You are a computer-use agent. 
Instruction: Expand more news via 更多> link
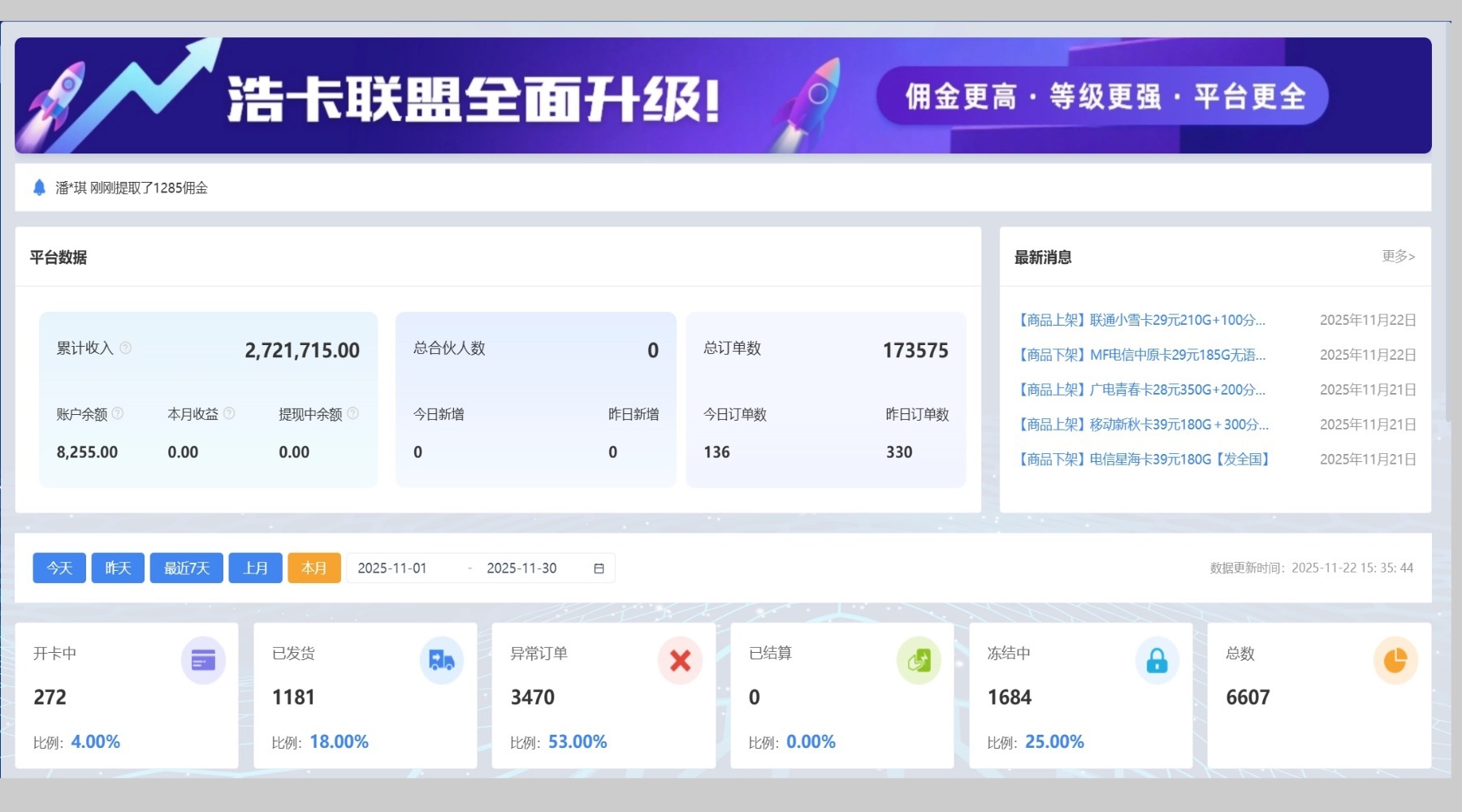tap(1397, 257)
